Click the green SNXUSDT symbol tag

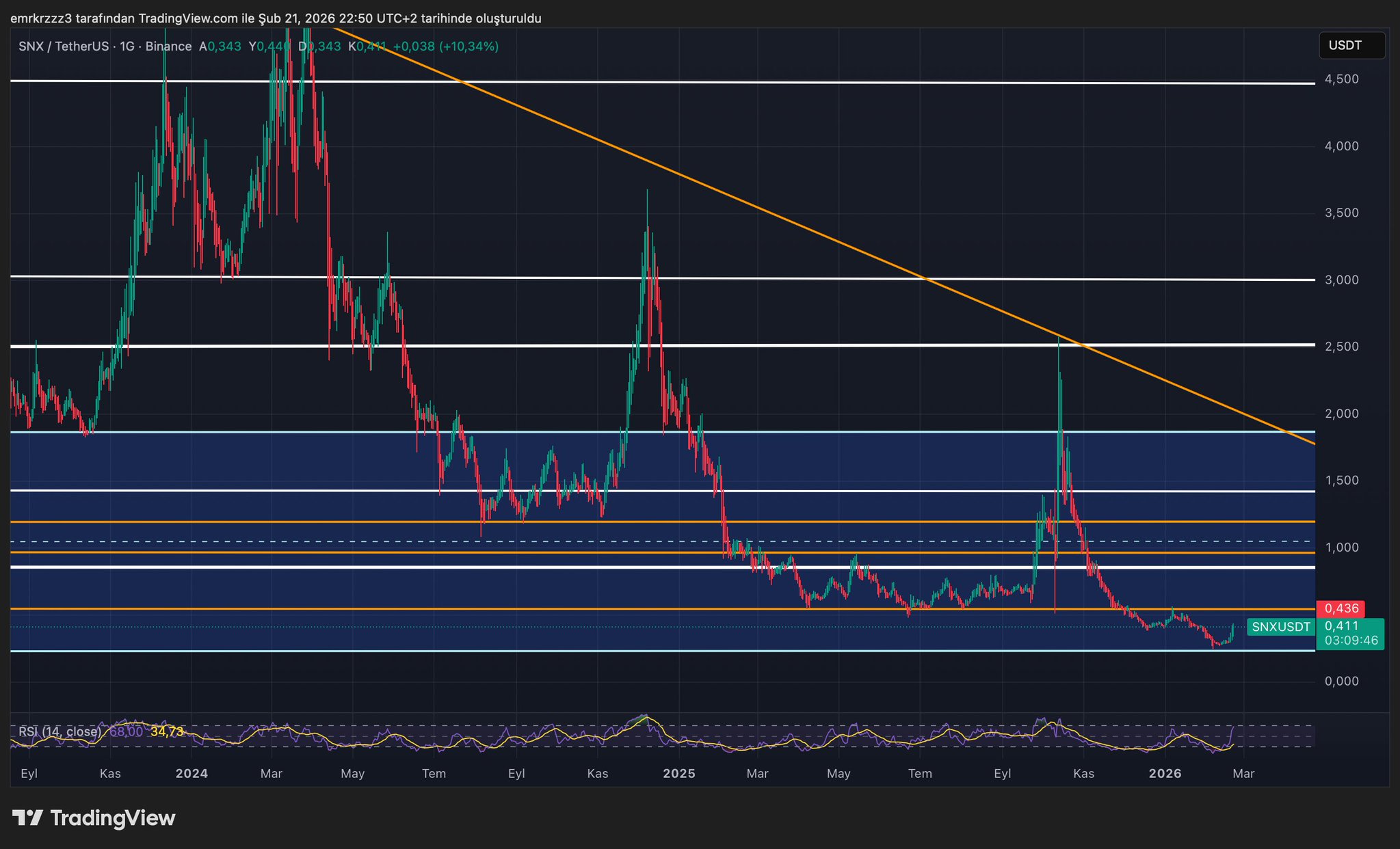pyautogui.click(x=1280, y=627)
